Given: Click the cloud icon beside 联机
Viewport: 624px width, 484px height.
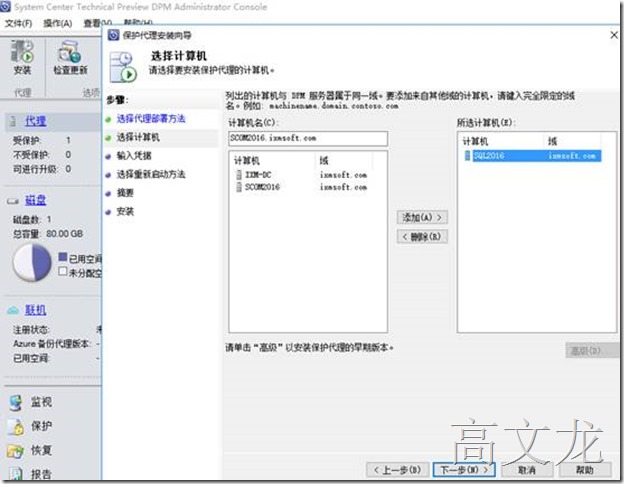Looking at the screenshot, I should pyautogui.click(x=13, y=310).
